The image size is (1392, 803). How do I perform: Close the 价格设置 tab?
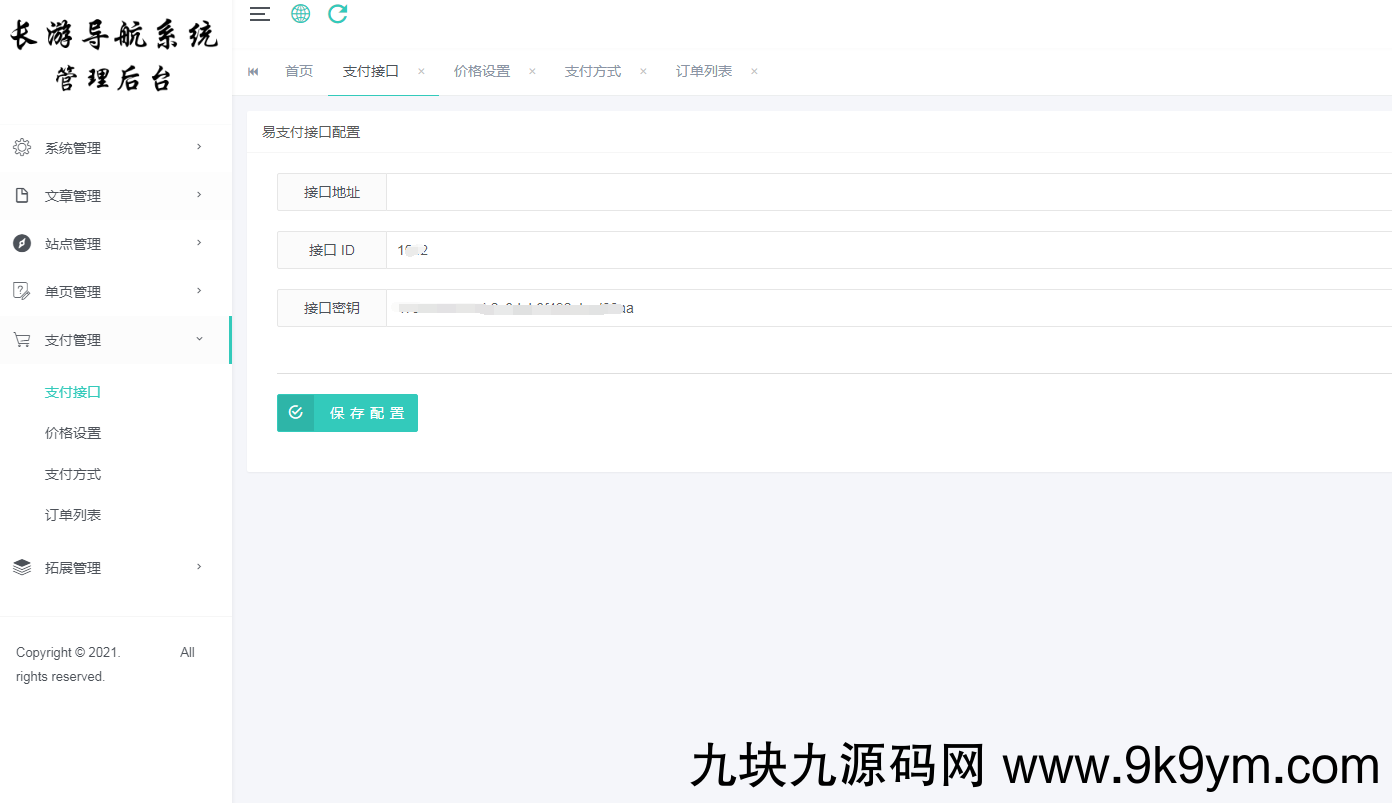[532, 72]
